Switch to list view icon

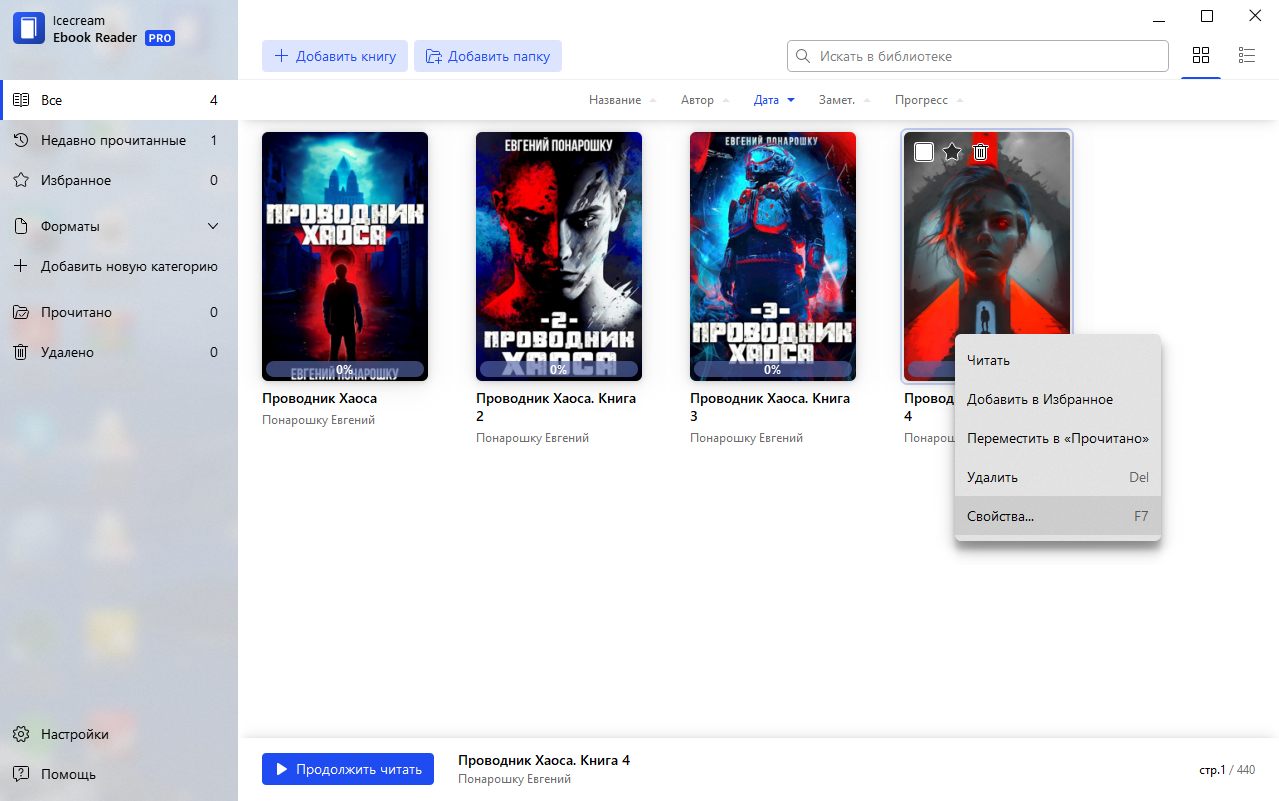point(1247,56)
